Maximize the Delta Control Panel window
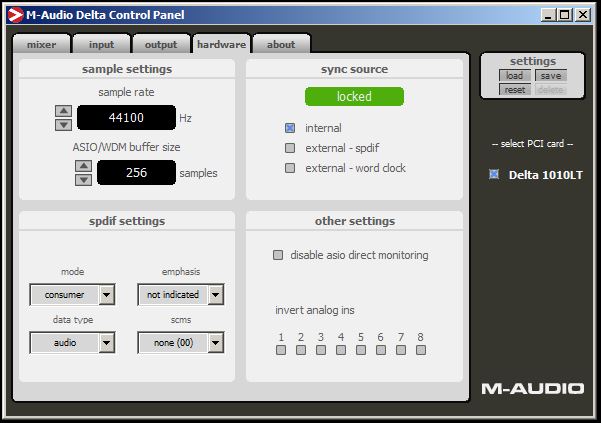 [x=565, y=15]
